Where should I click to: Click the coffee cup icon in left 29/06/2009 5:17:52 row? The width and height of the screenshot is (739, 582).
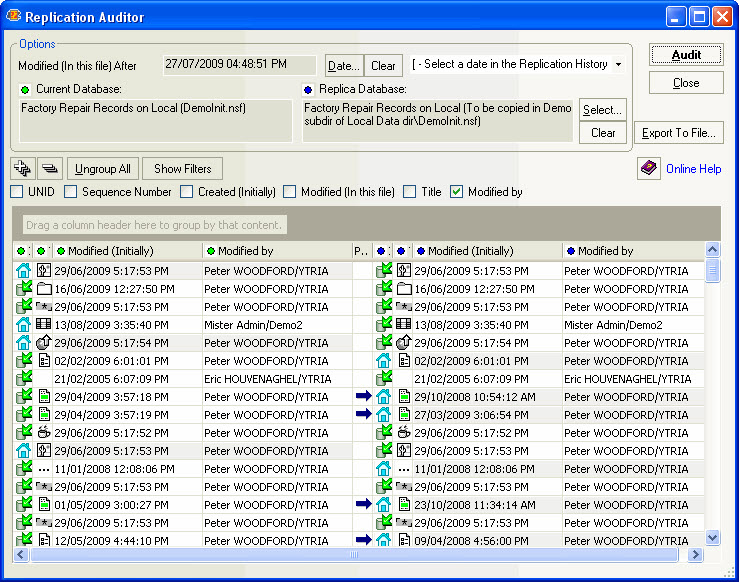coord(43,433)
